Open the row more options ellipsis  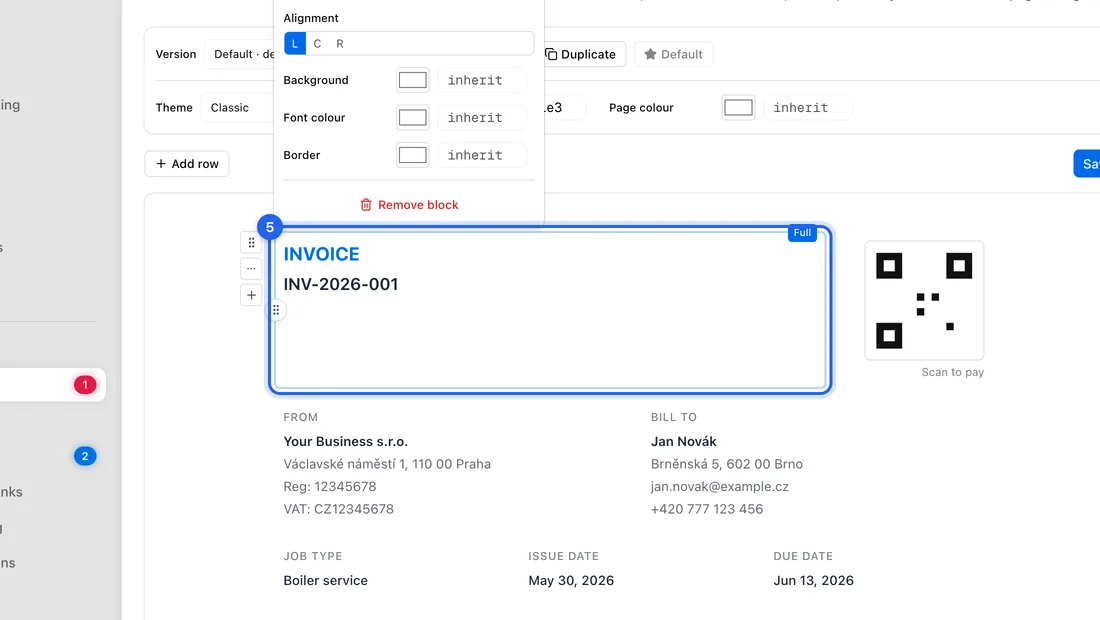(251, 269)
